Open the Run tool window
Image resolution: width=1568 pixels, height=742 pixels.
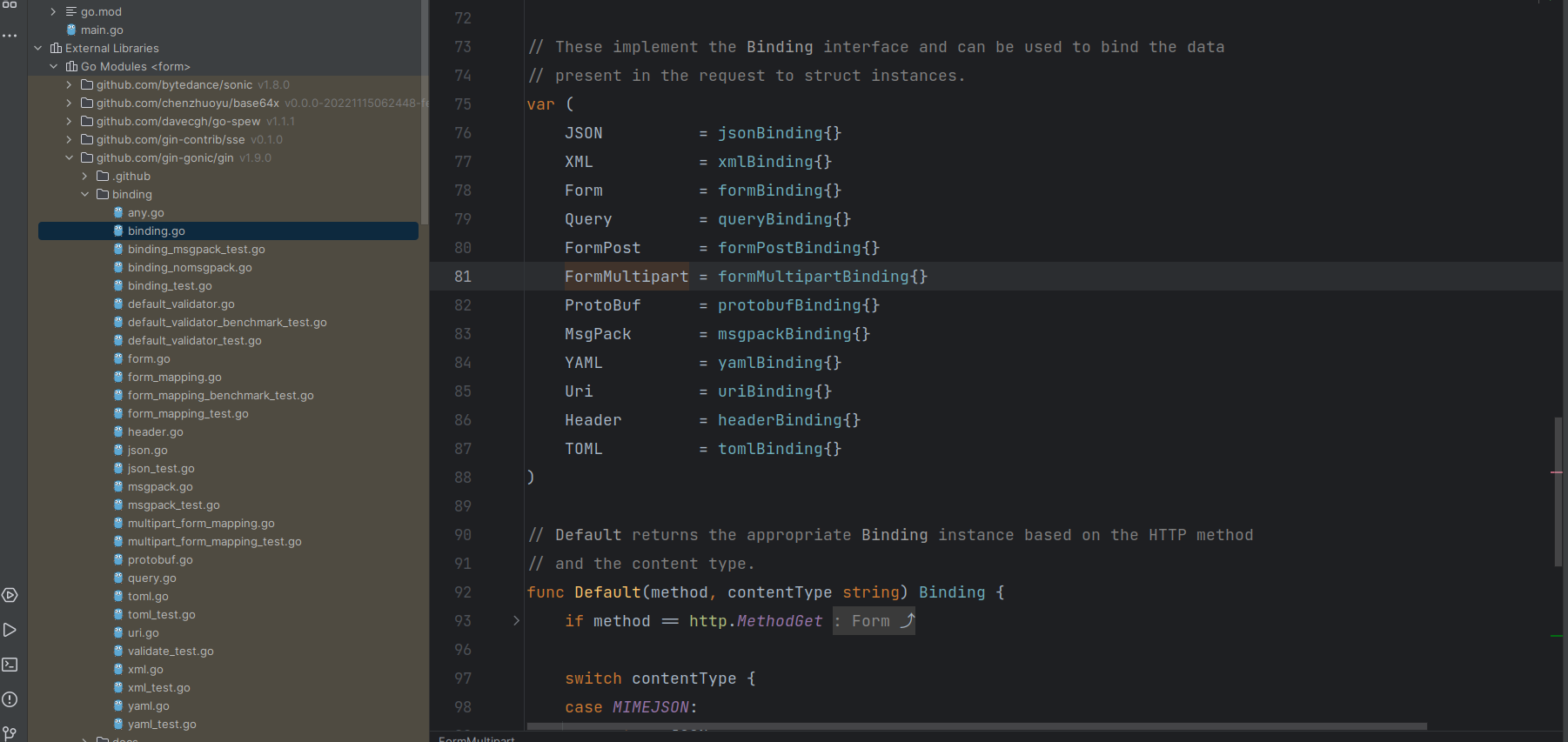(x=10, y=630)
